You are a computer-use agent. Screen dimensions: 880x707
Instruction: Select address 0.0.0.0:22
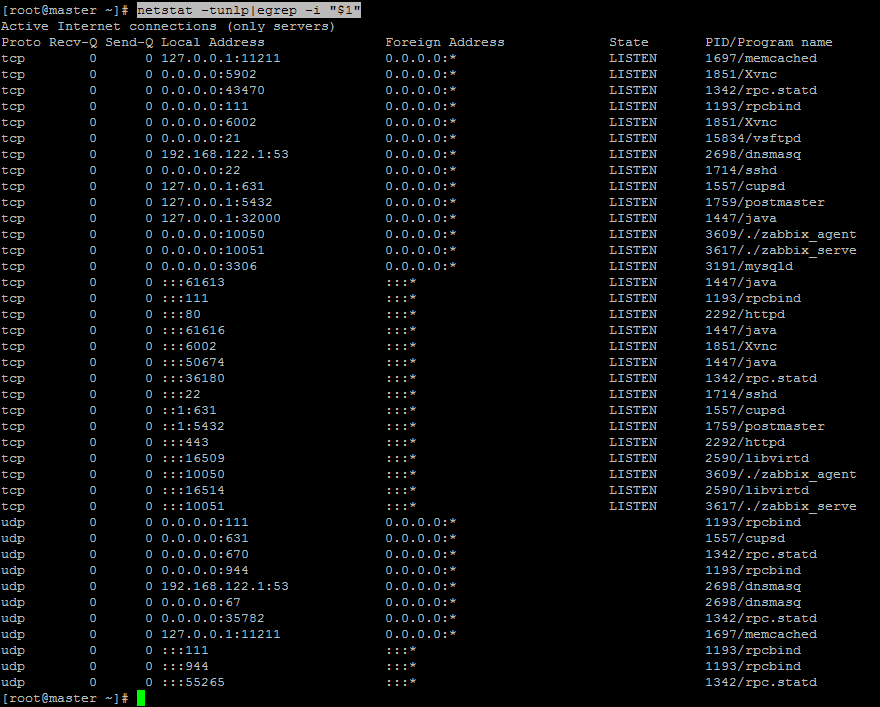201,171
